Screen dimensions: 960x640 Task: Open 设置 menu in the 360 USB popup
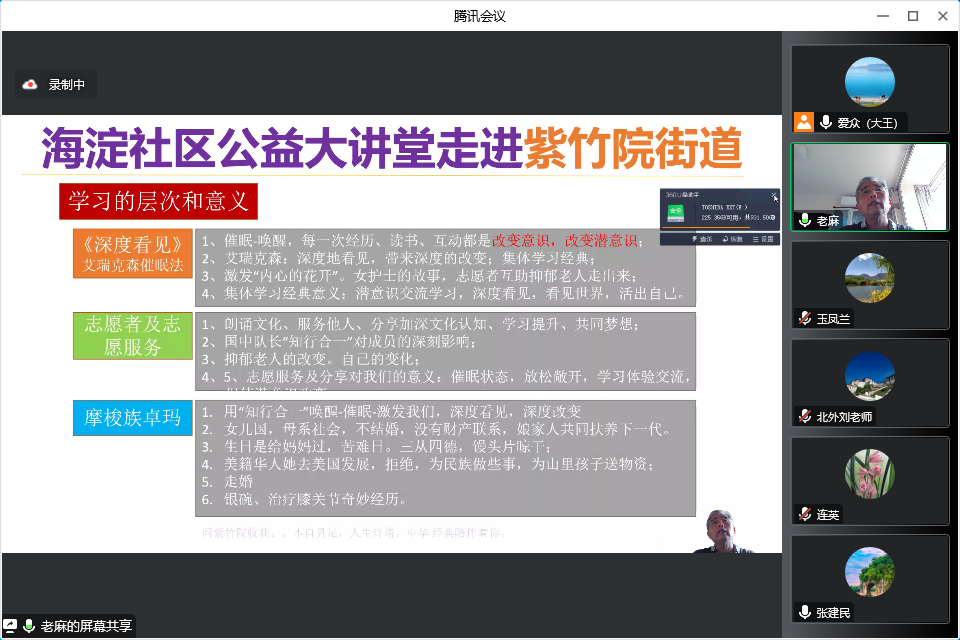pyautogui.click(x=763, y=240)
